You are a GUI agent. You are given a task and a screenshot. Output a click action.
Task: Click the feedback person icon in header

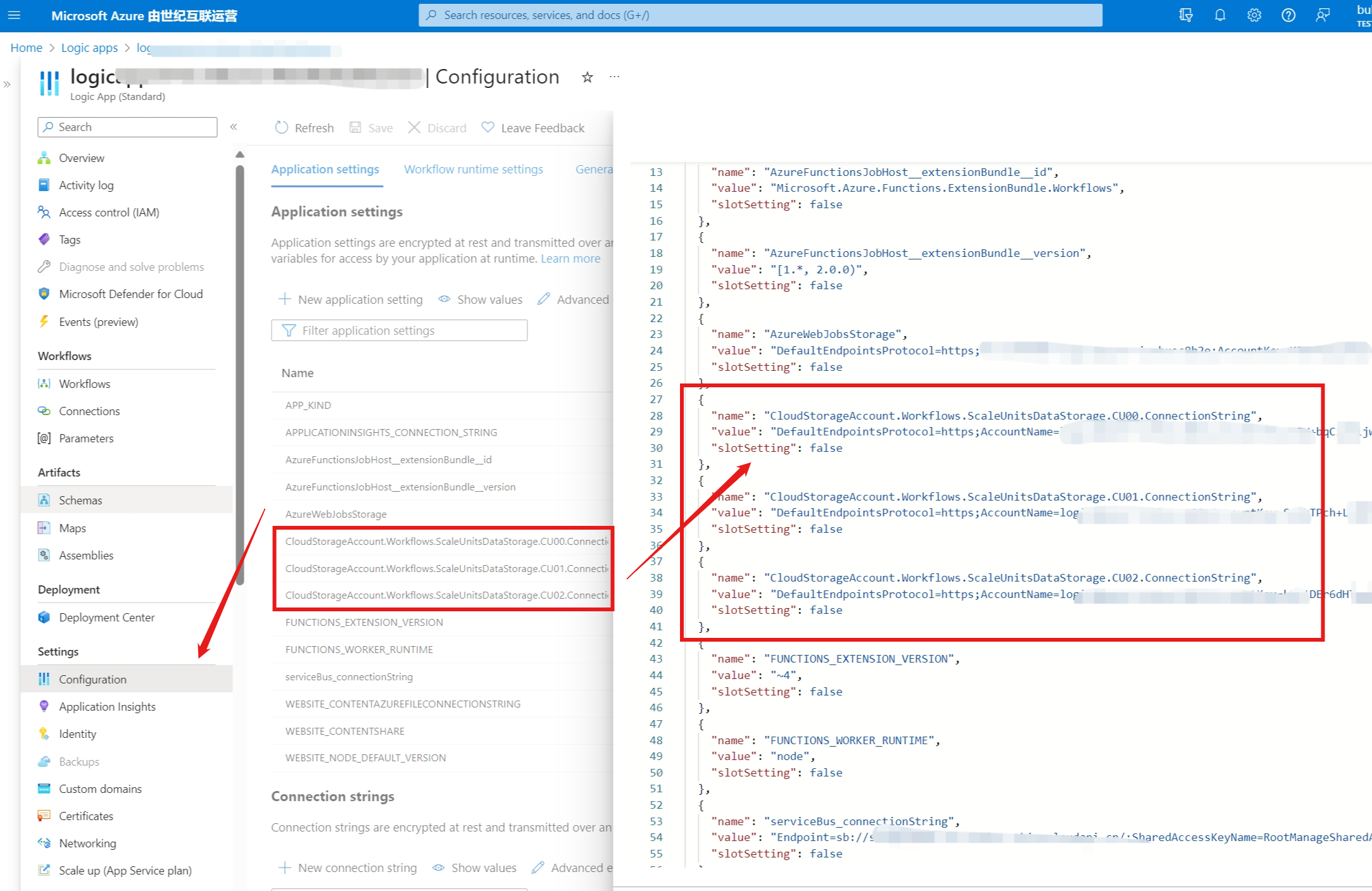pyautogui.click(x=1322, y=15)
